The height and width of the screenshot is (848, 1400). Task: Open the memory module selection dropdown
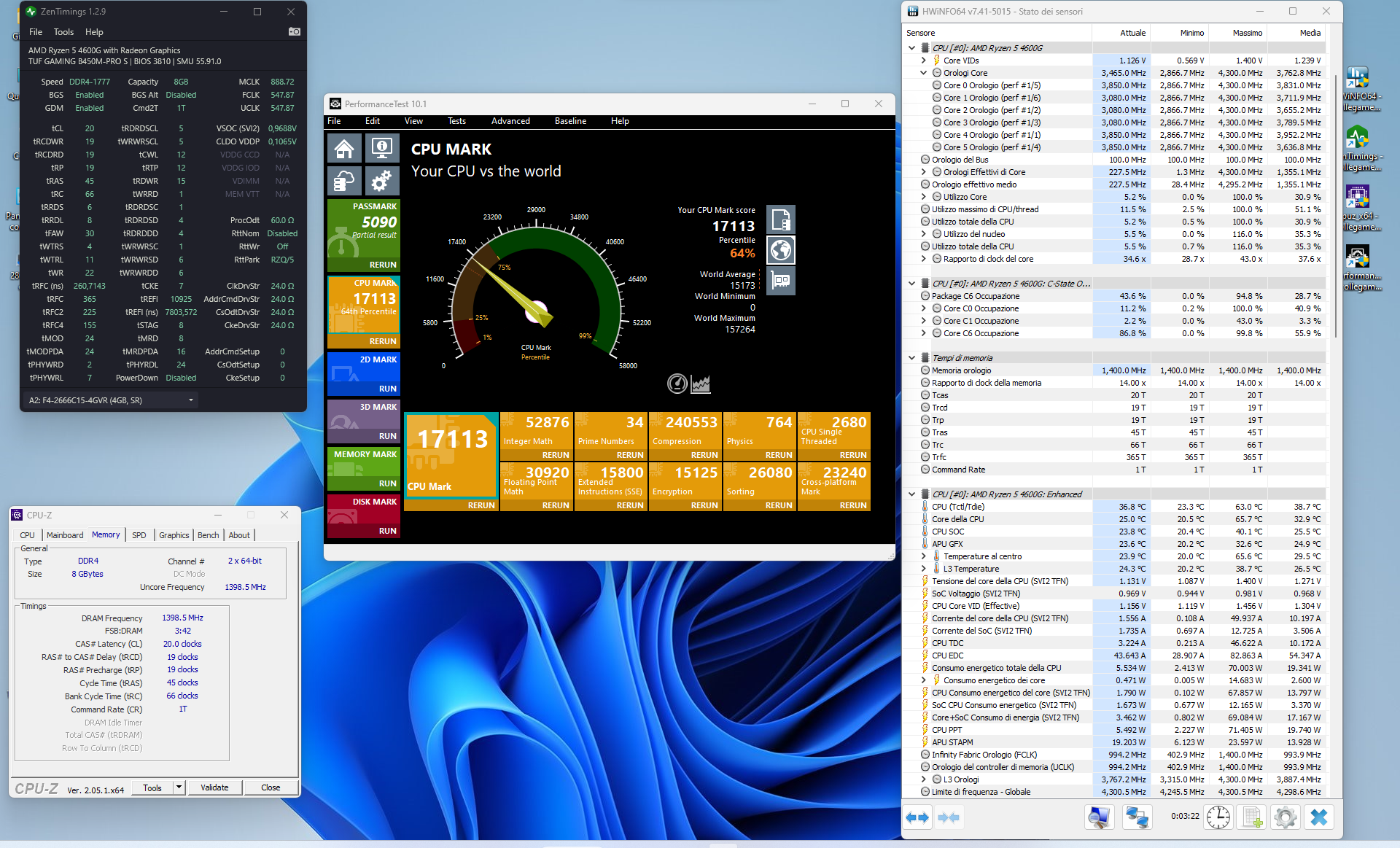191,400
